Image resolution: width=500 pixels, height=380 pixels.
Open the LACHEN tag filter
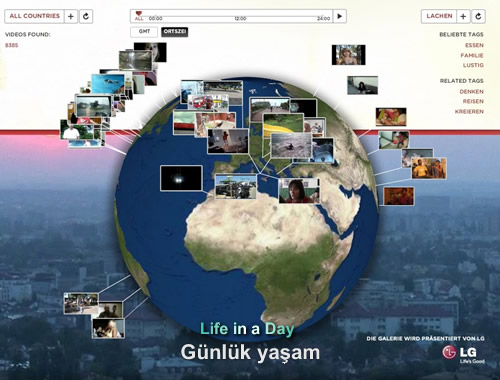click(439, 16)
